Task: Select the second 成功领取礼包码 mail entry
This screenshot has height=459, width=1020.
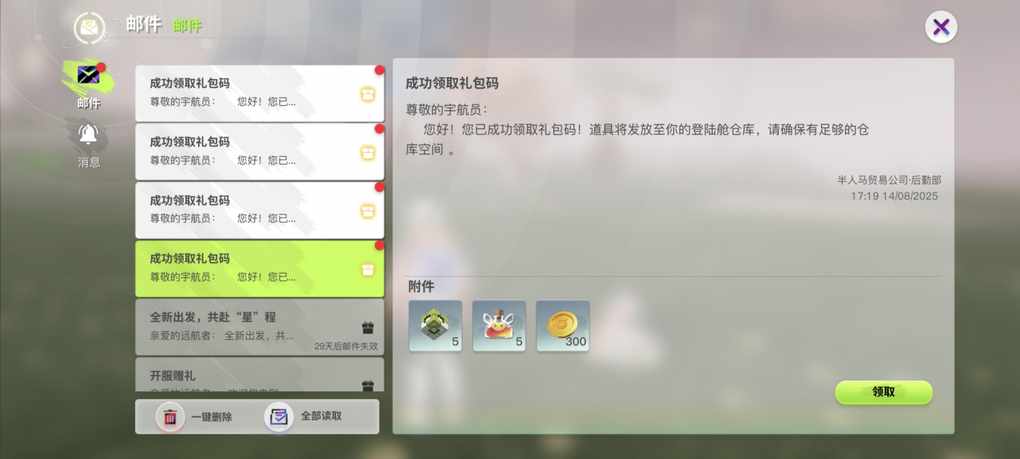Action: [x=260, y=151]
